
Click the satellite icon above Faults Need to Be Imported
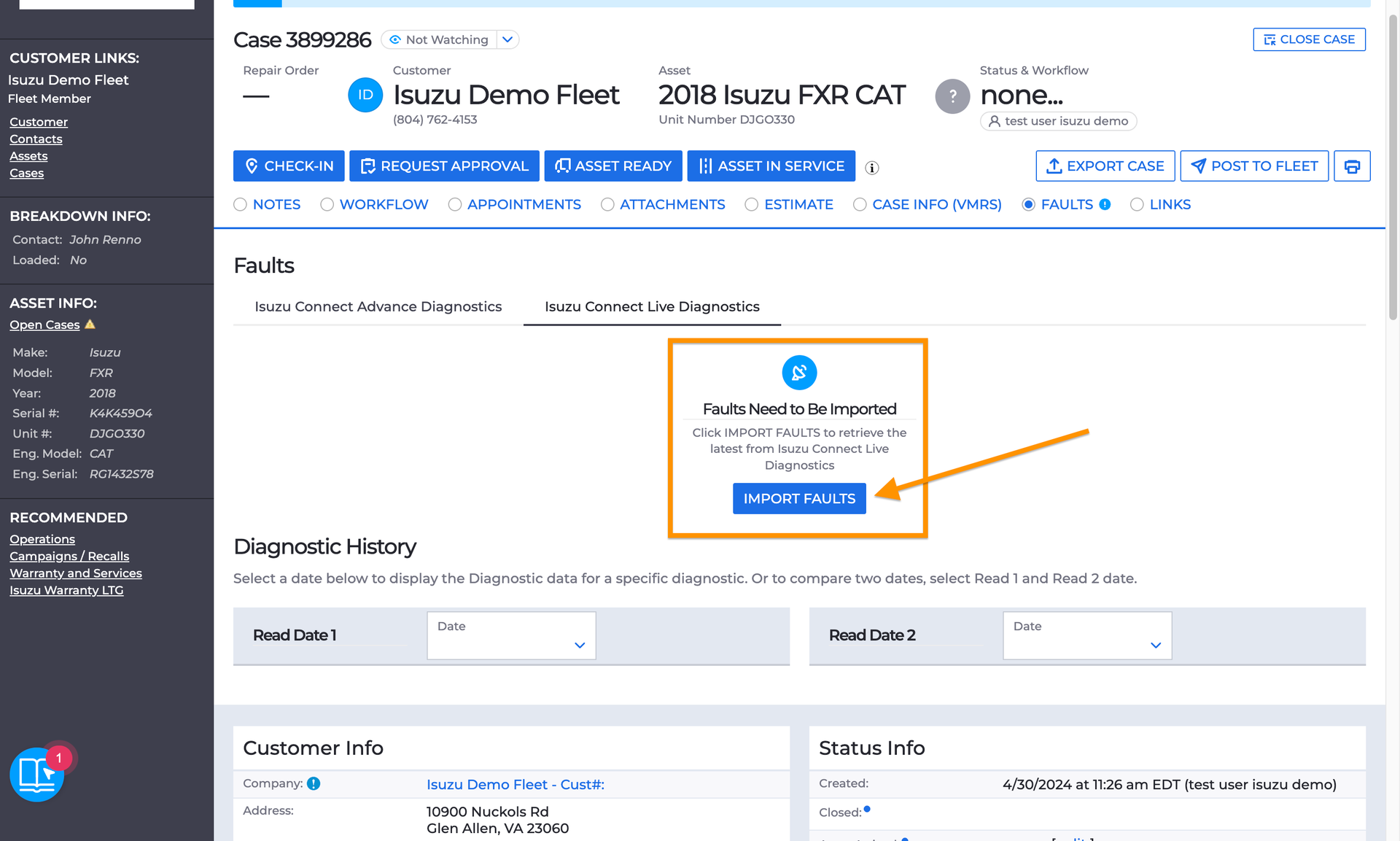pyautogui.click(x=799, y=373)
